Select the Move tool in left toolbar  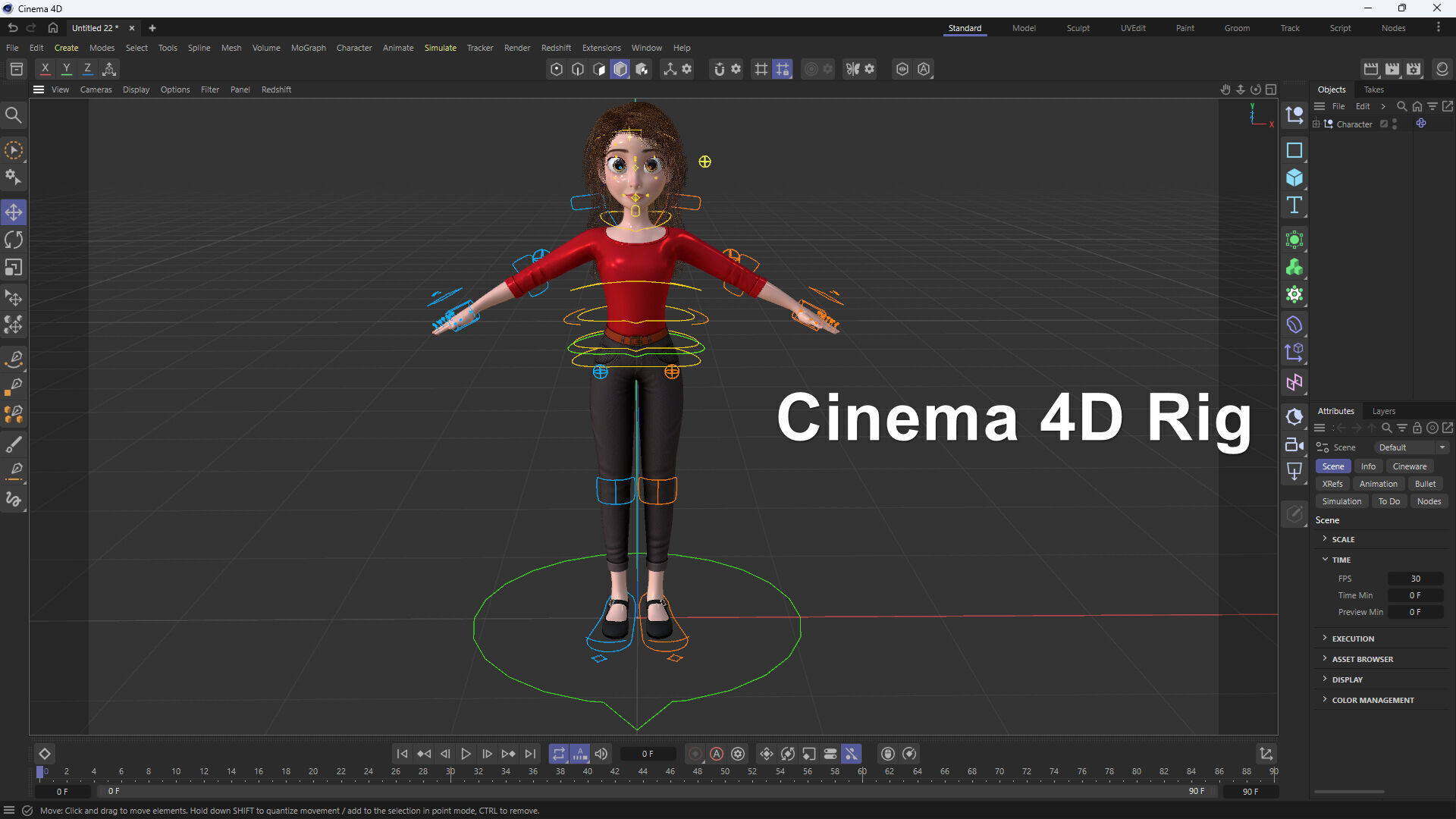click(x=14, y=212)
